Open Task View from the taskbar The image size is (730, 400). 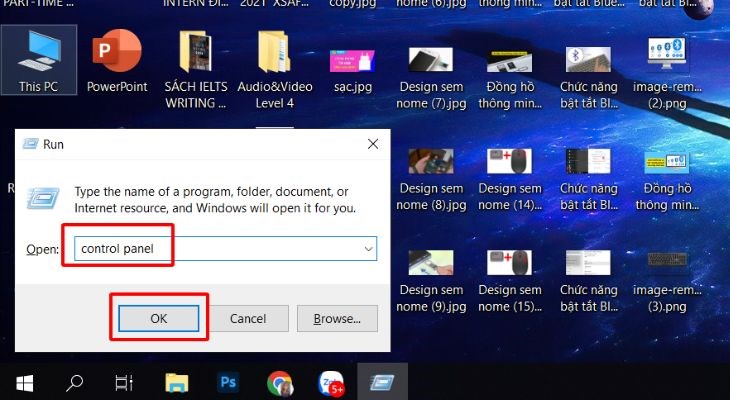pyautogui.click(x=124, y=383)
